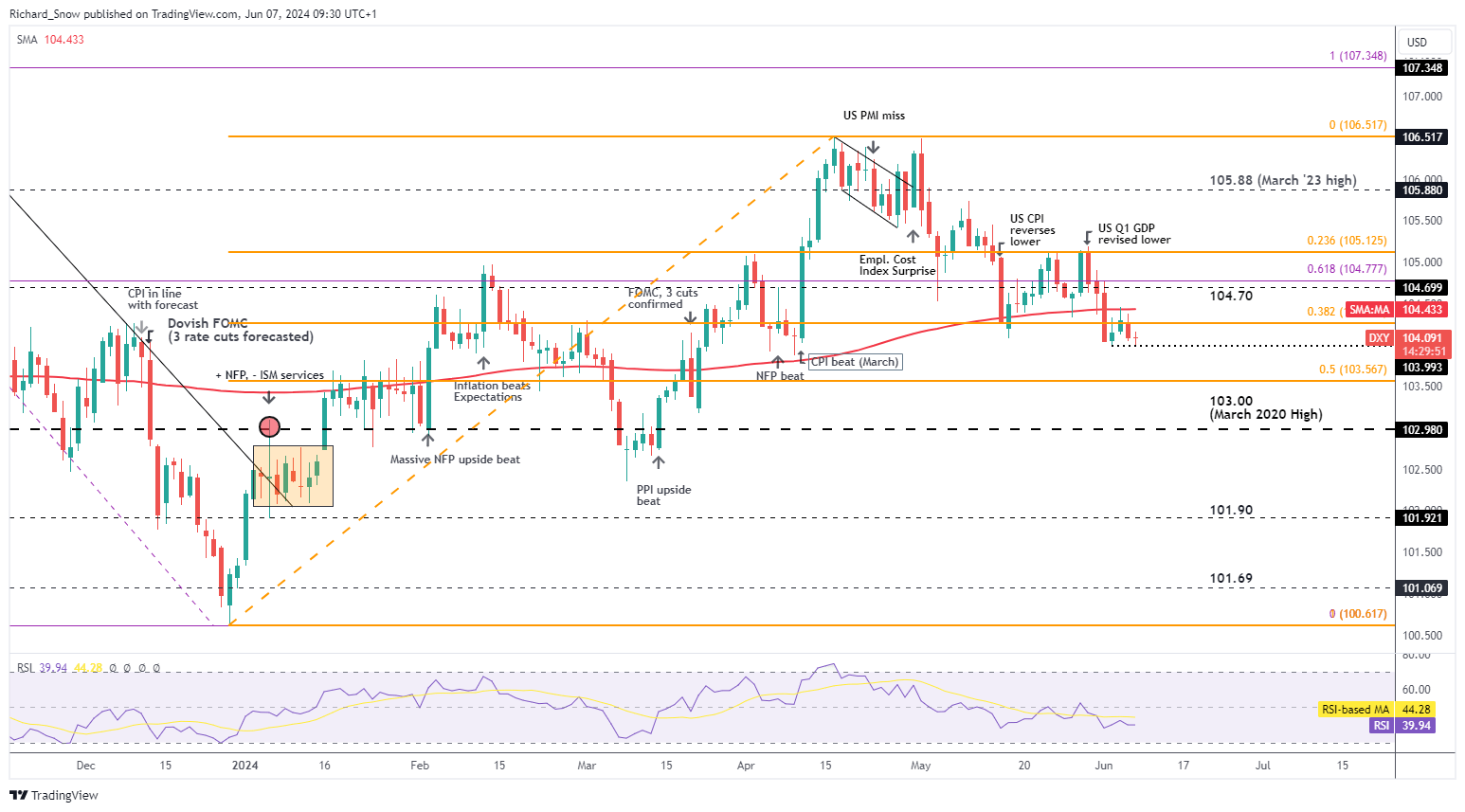Select the 106.517 price axis label
This screenshot has height=812, width=1465.
tap(1422, 137)
